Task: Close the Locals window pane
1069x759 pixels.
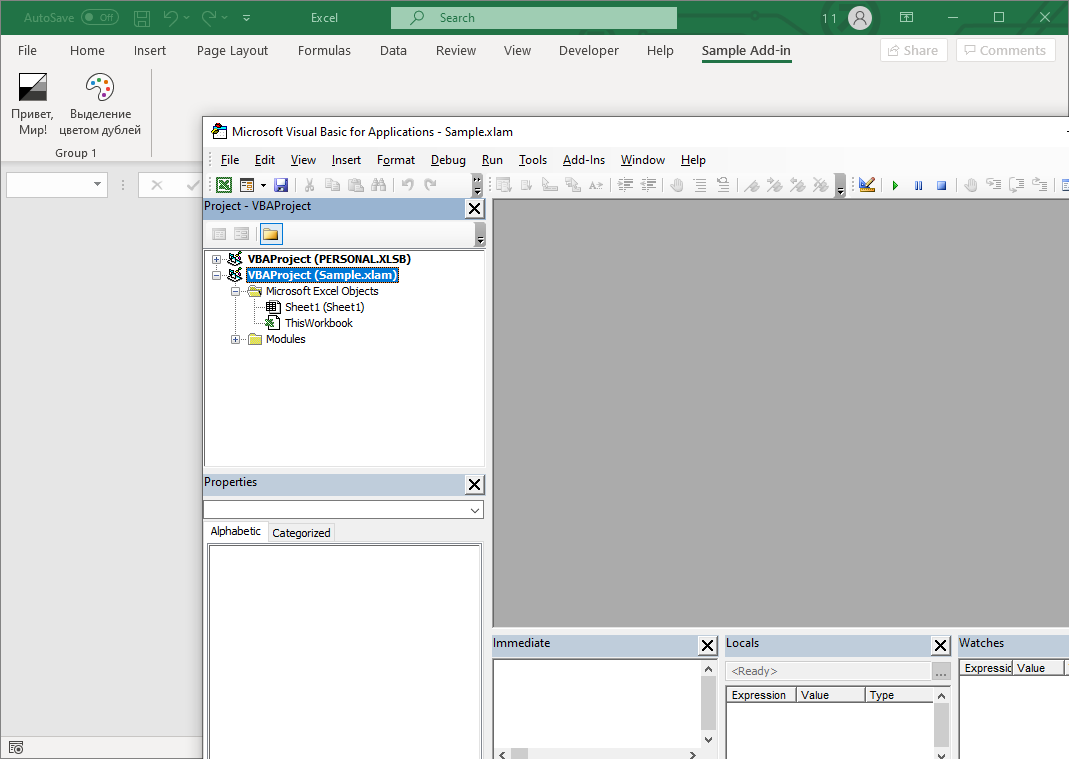Action: tap(940, 645)
